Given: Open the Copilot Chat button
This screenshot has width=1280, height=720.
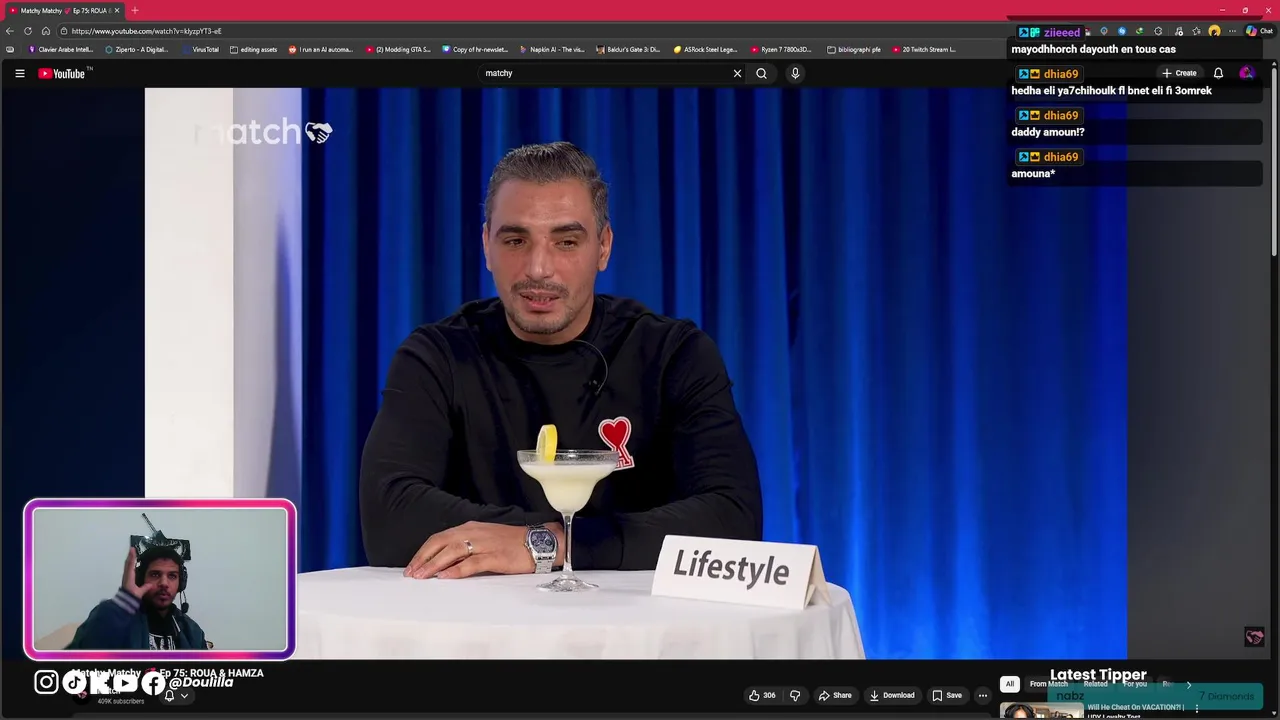Looking at the screenshot, I should point(1258,31).
